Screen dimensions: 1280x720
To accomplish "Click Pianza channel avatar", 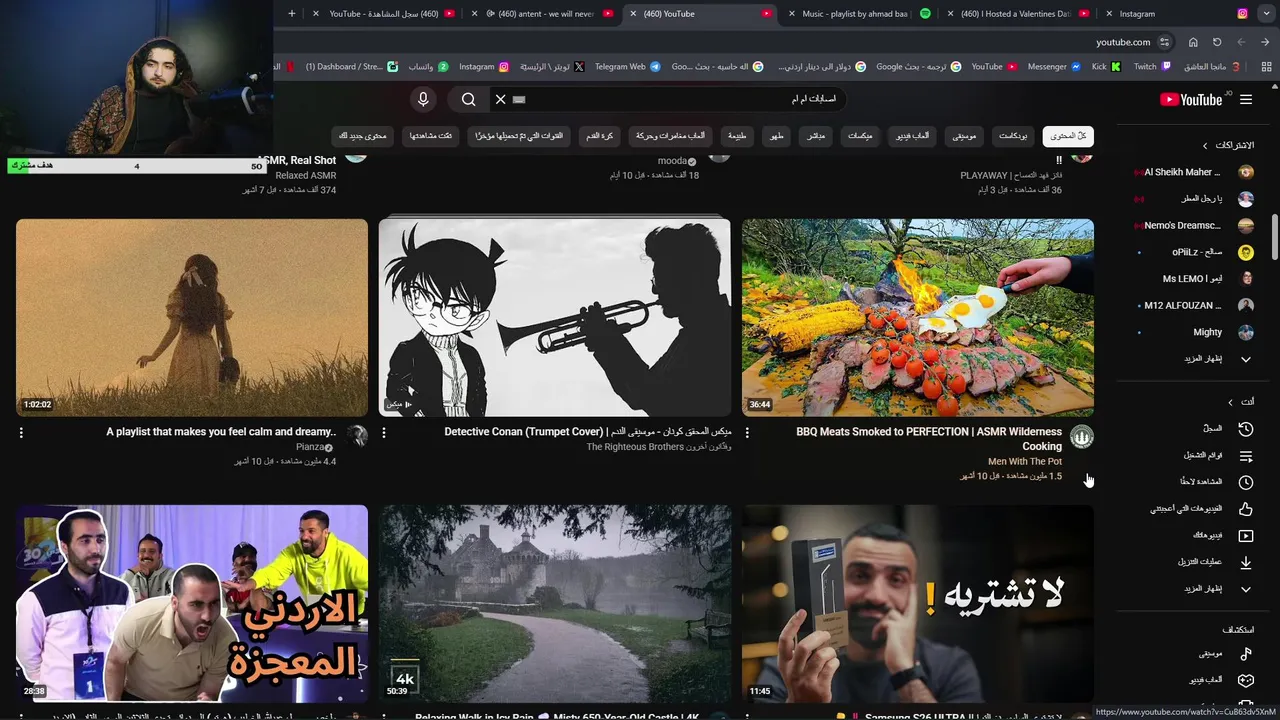I will point(356,436).
